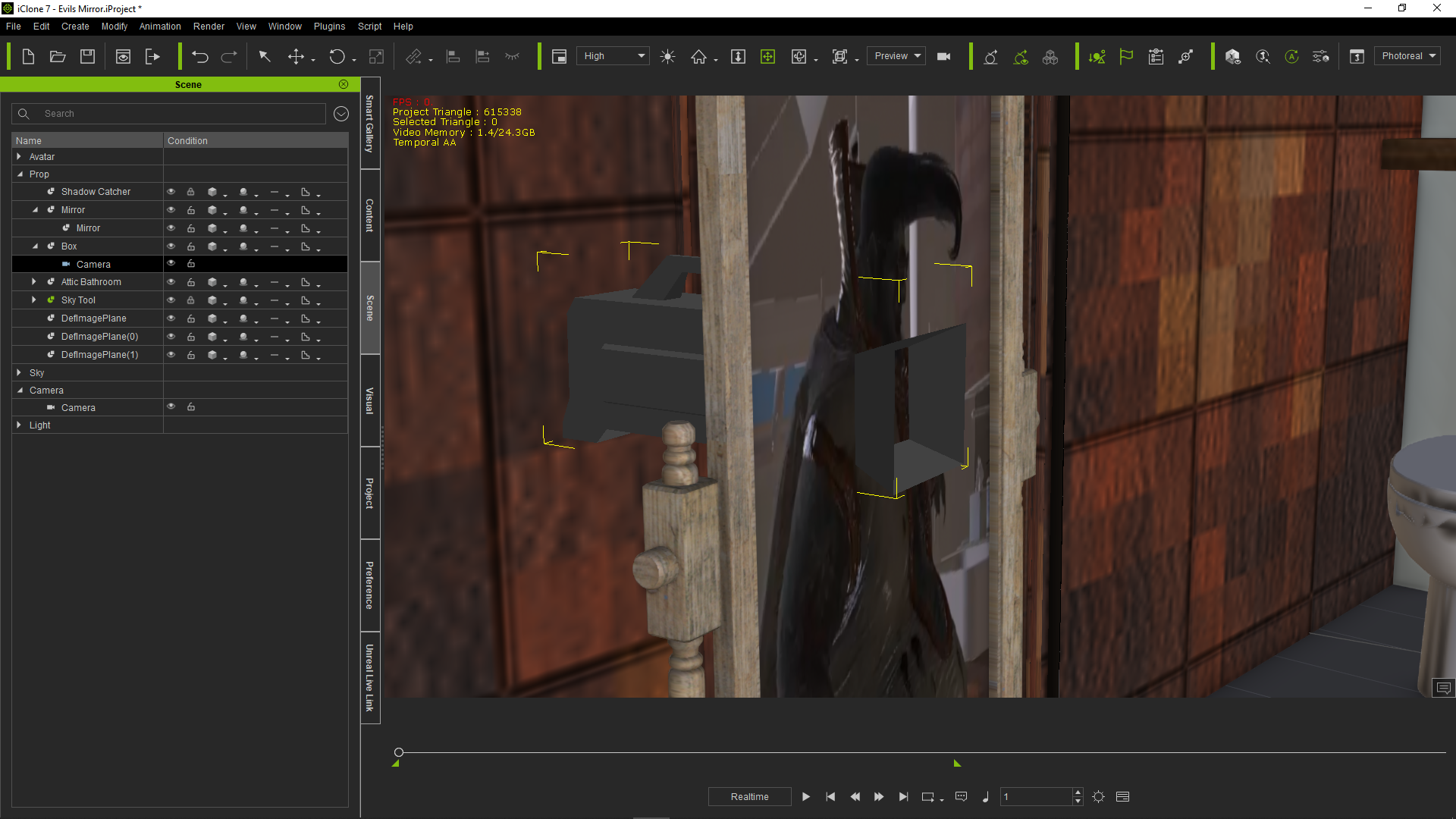Expand the Avatar tree group

pyautogui.click(x=19, y=156)
